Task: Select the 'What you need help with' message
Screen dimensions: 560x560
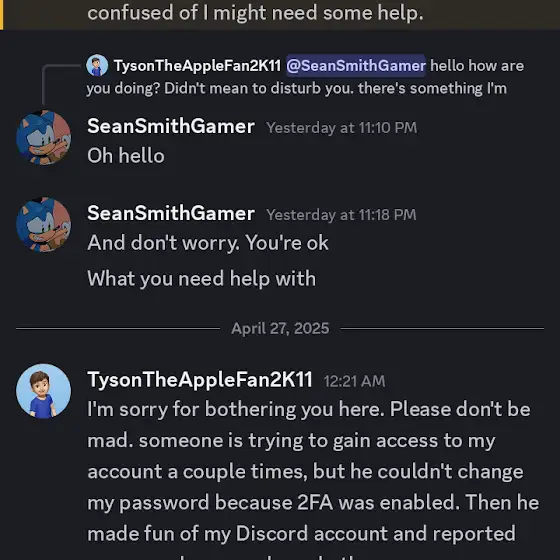Action: coord(201,279)
